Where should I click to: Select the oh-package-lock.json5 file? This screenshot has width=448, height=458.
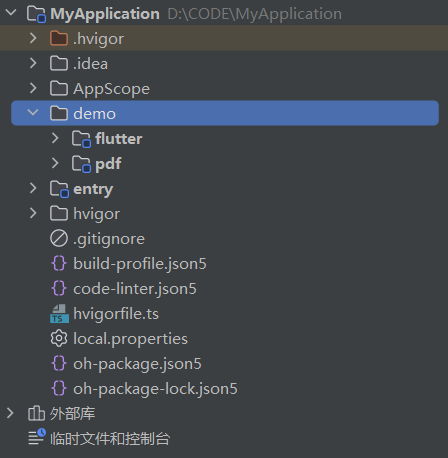(155, 389)
